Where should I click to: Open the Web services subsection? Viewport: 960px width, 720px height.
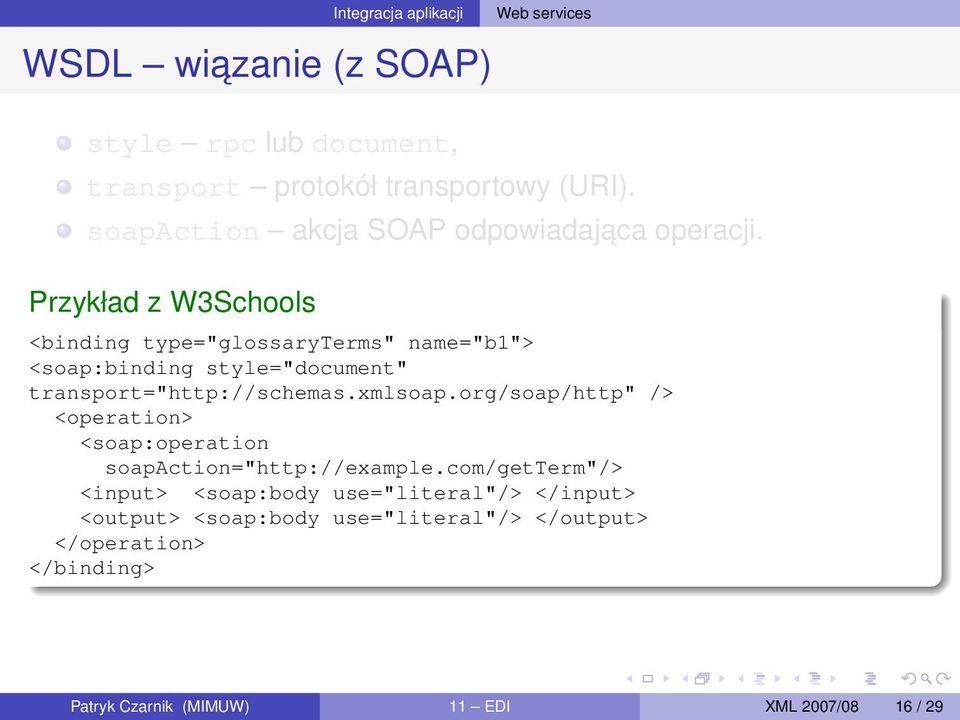pyautogui.click(x=544, y=13)
